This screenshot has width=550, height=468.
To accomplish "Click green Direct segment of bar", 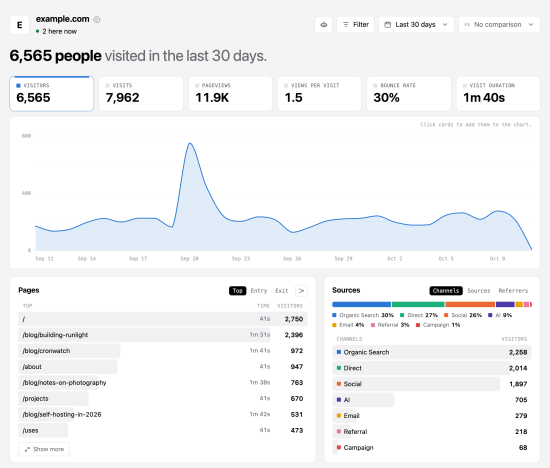I will coord(418,305).
